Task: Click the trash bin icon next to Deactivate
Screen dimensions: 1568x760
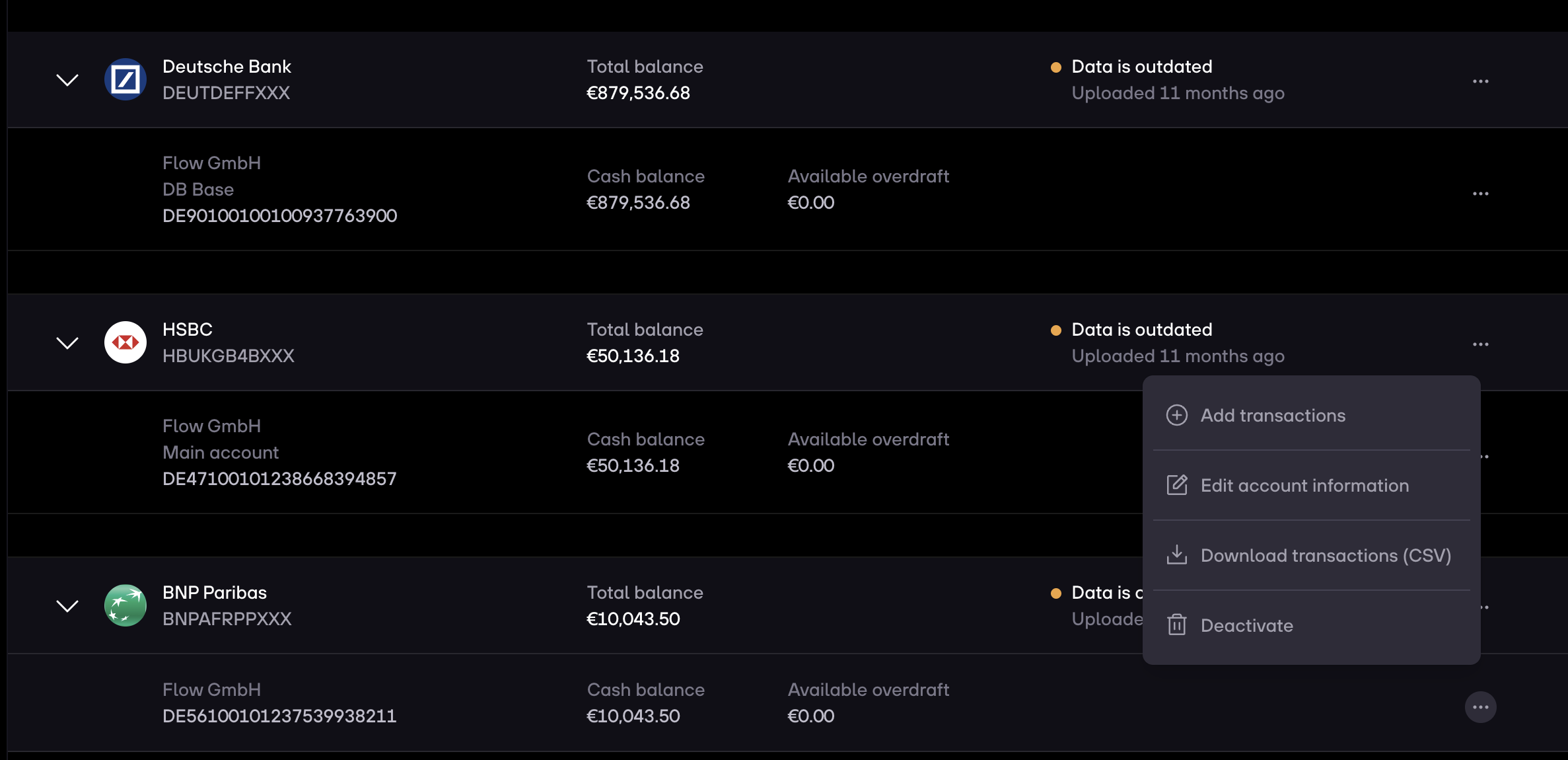Action: click(1177, 625)
